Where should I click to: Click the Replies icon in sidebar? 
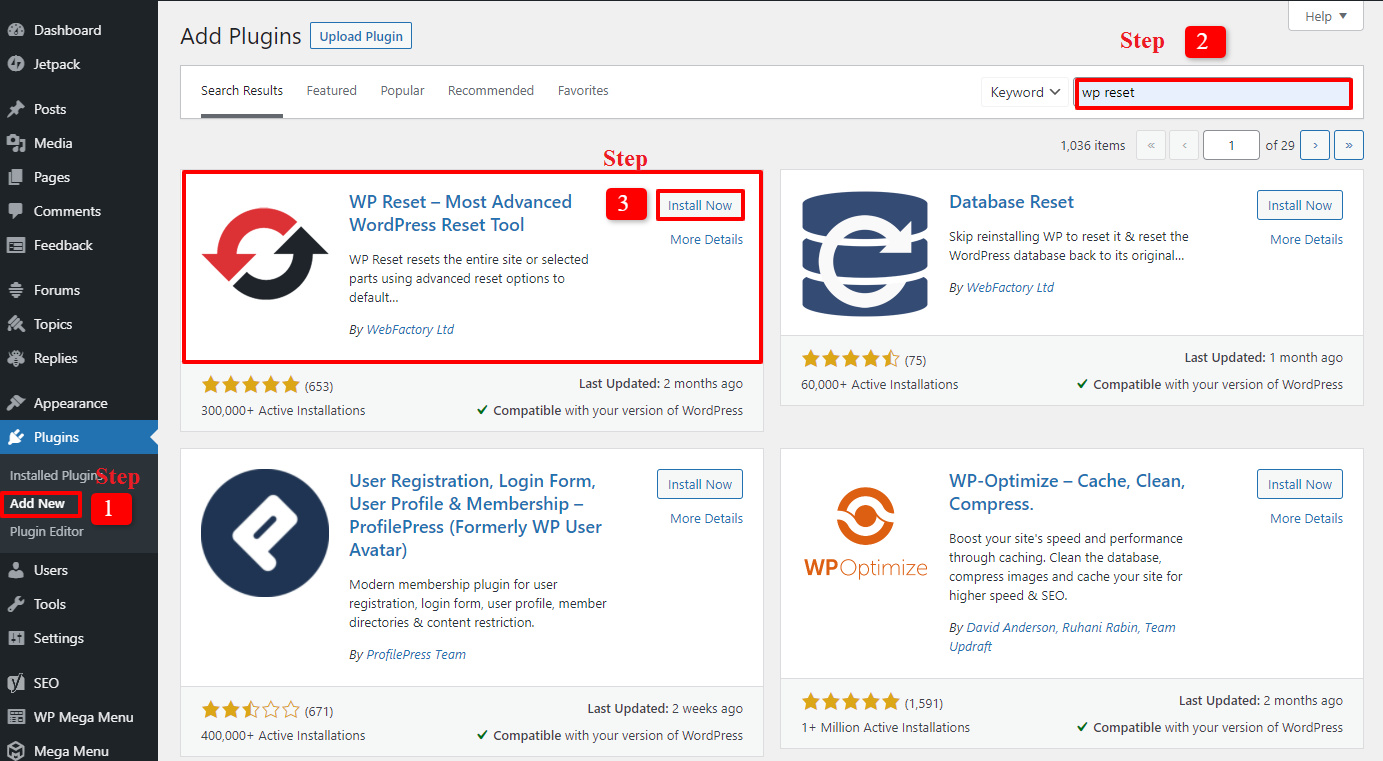(16, 358)
